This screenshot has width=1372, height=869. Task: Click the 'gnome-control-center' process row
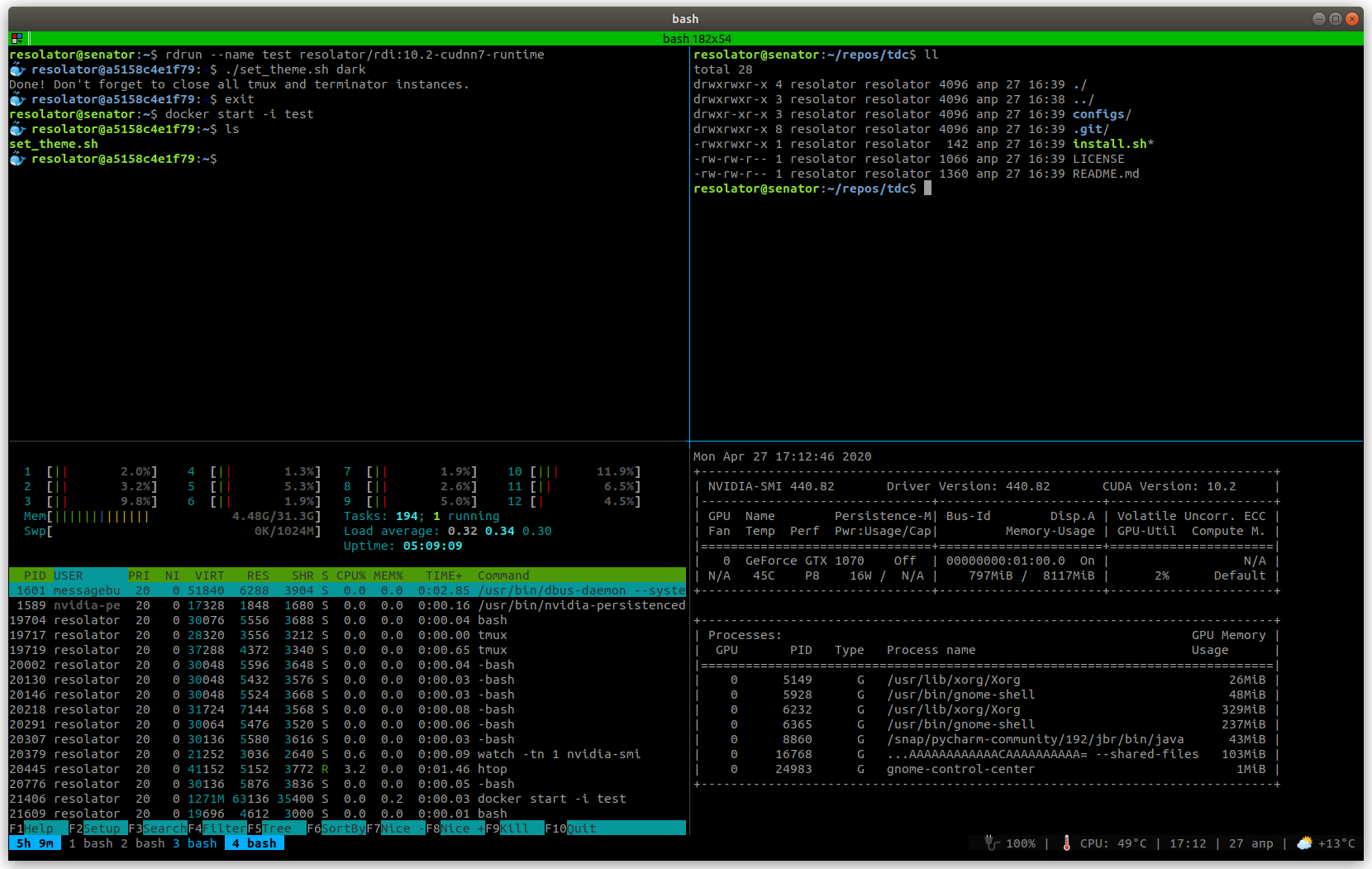[x=986, y=769]
